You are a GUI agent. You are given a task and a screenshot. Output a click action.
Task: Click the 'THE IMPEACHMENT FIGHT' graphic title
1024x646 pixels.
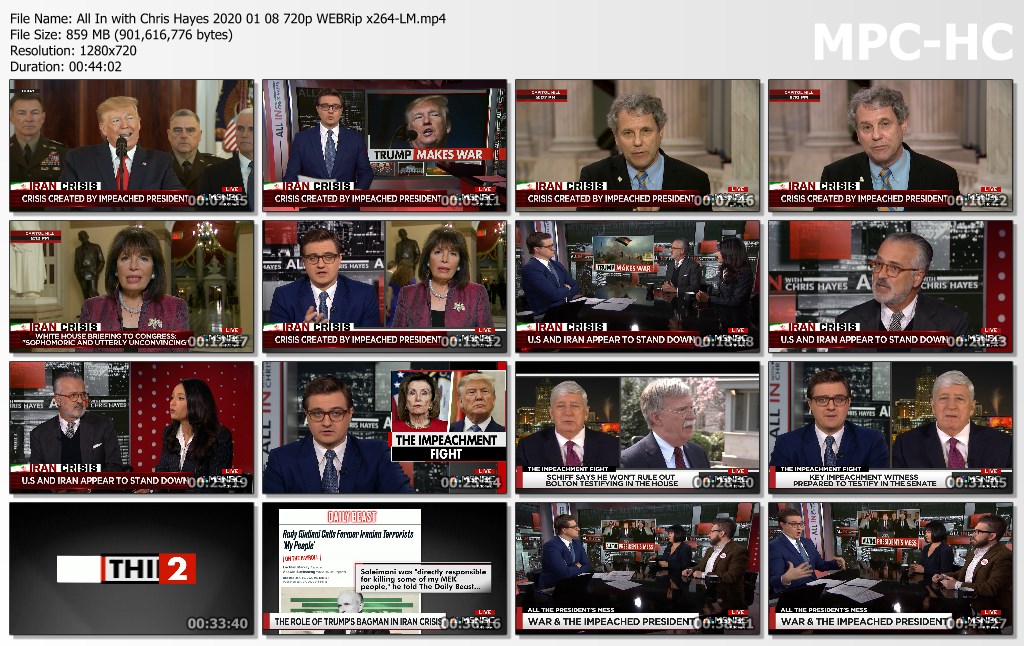click(x=446, y=447)
